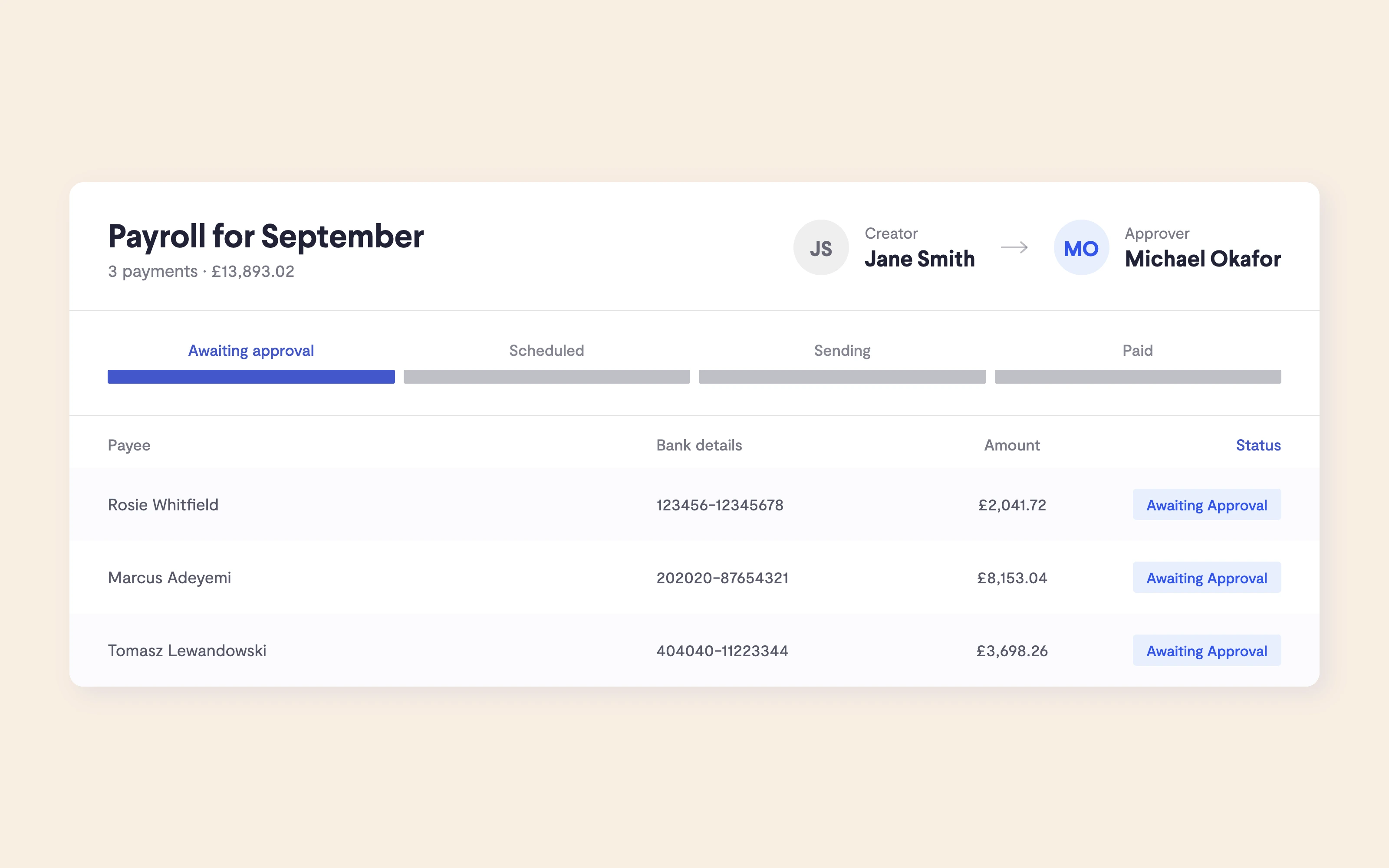The image size is (1389, 868).
Task: Open Tomasz Lewandowski's Awaiting Approval badge
Action: click(1207, 651)
